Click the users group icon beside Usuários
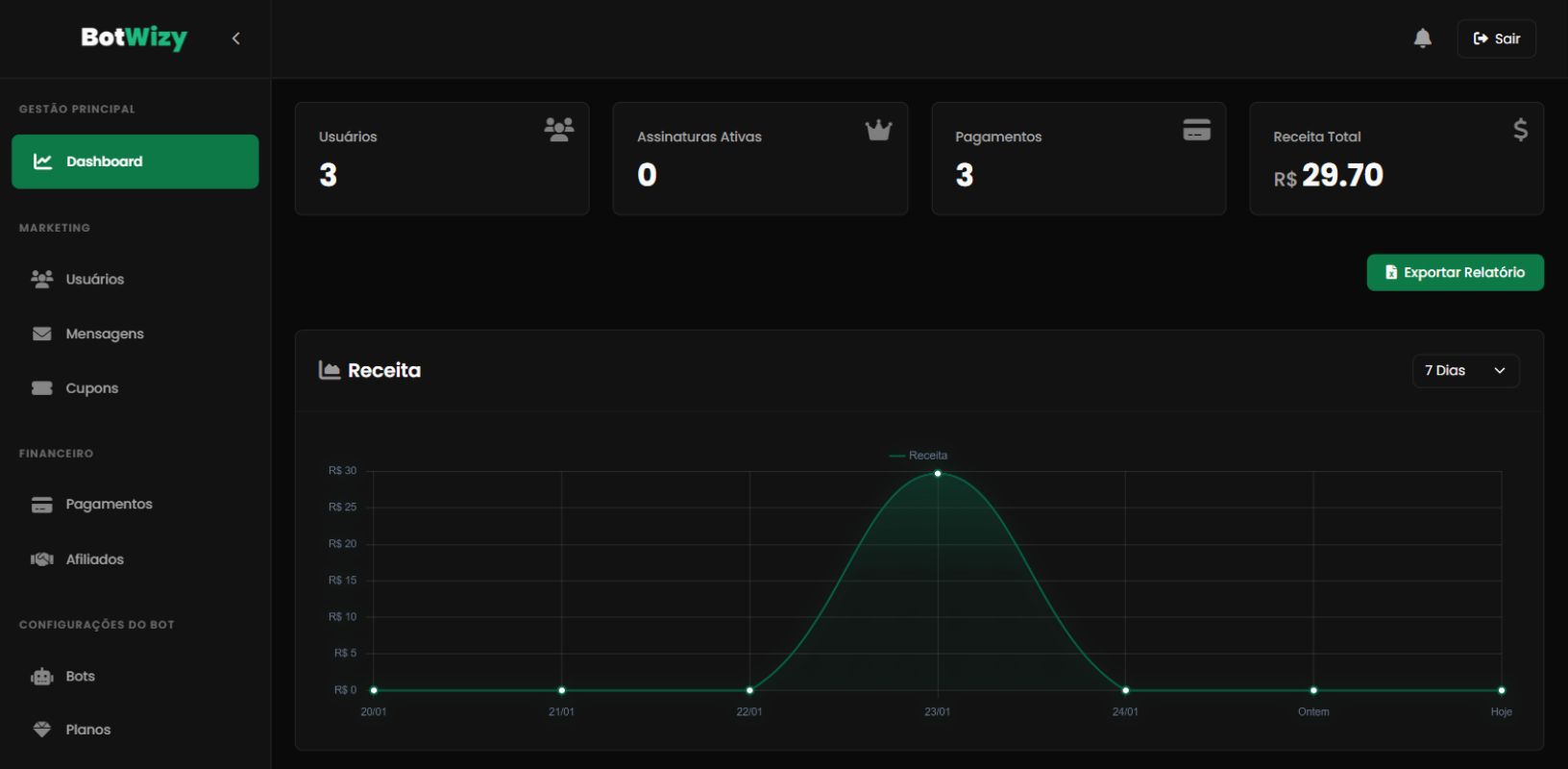 [x=42, y=279]
